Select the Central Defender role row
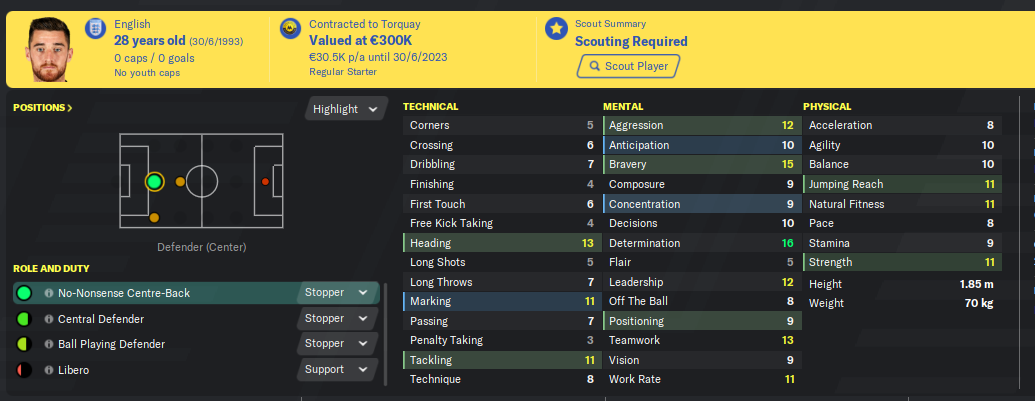The image size is (1035, 401). (196, 319)
